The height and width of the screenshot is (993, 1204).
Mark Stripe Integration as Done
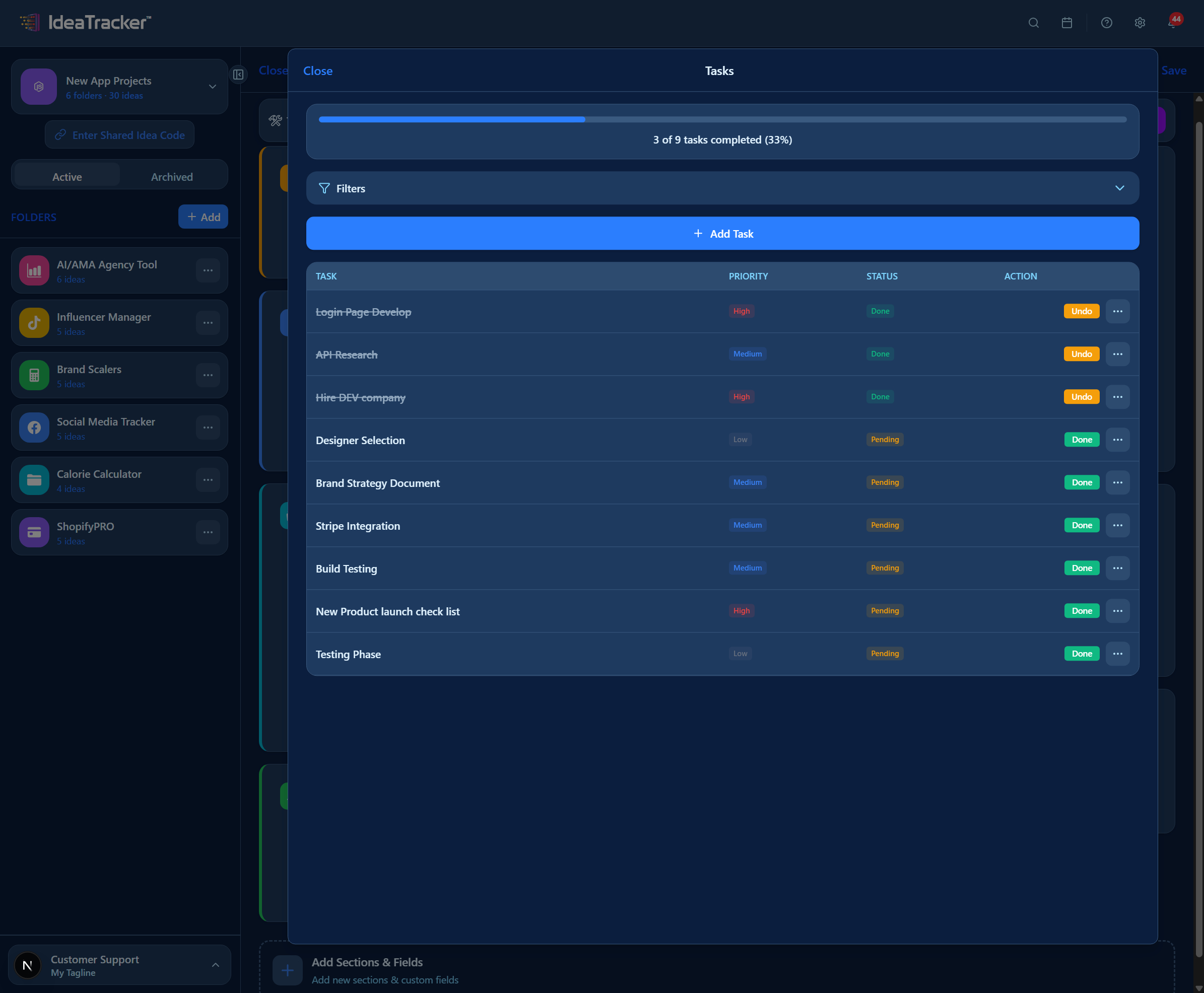[1081, 525]
